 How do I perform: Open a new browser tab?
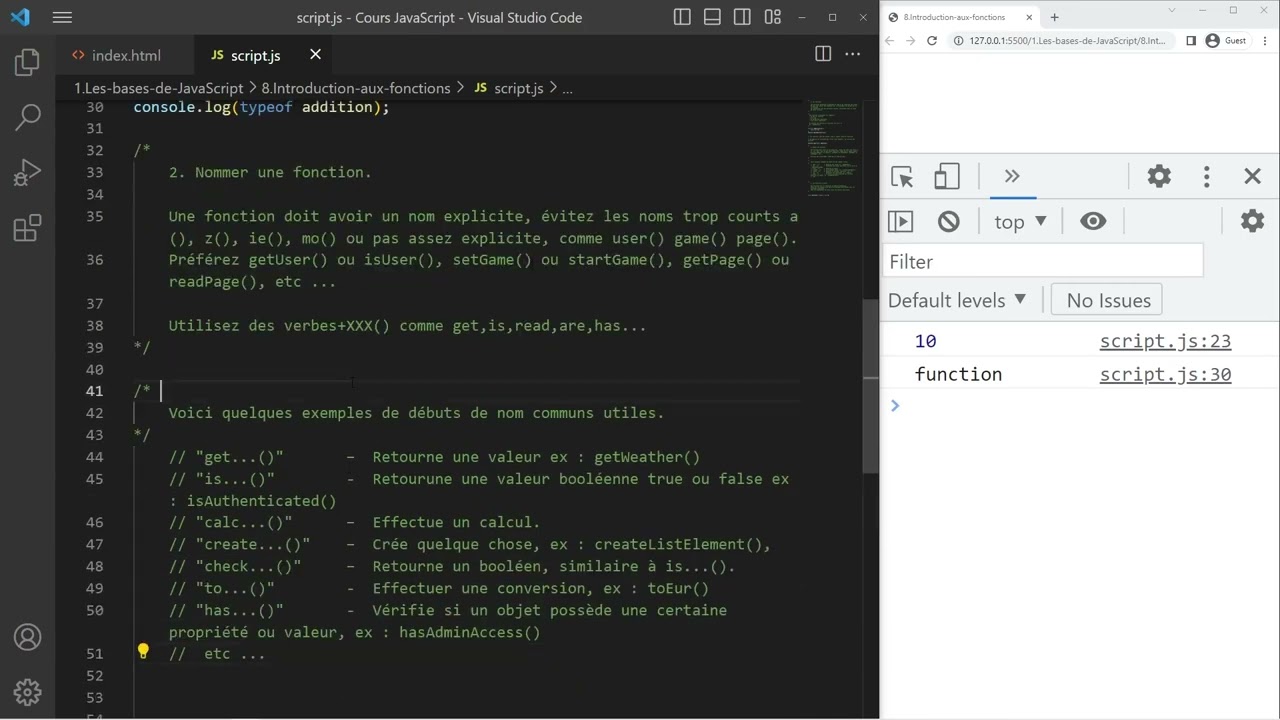(1054, 17)
